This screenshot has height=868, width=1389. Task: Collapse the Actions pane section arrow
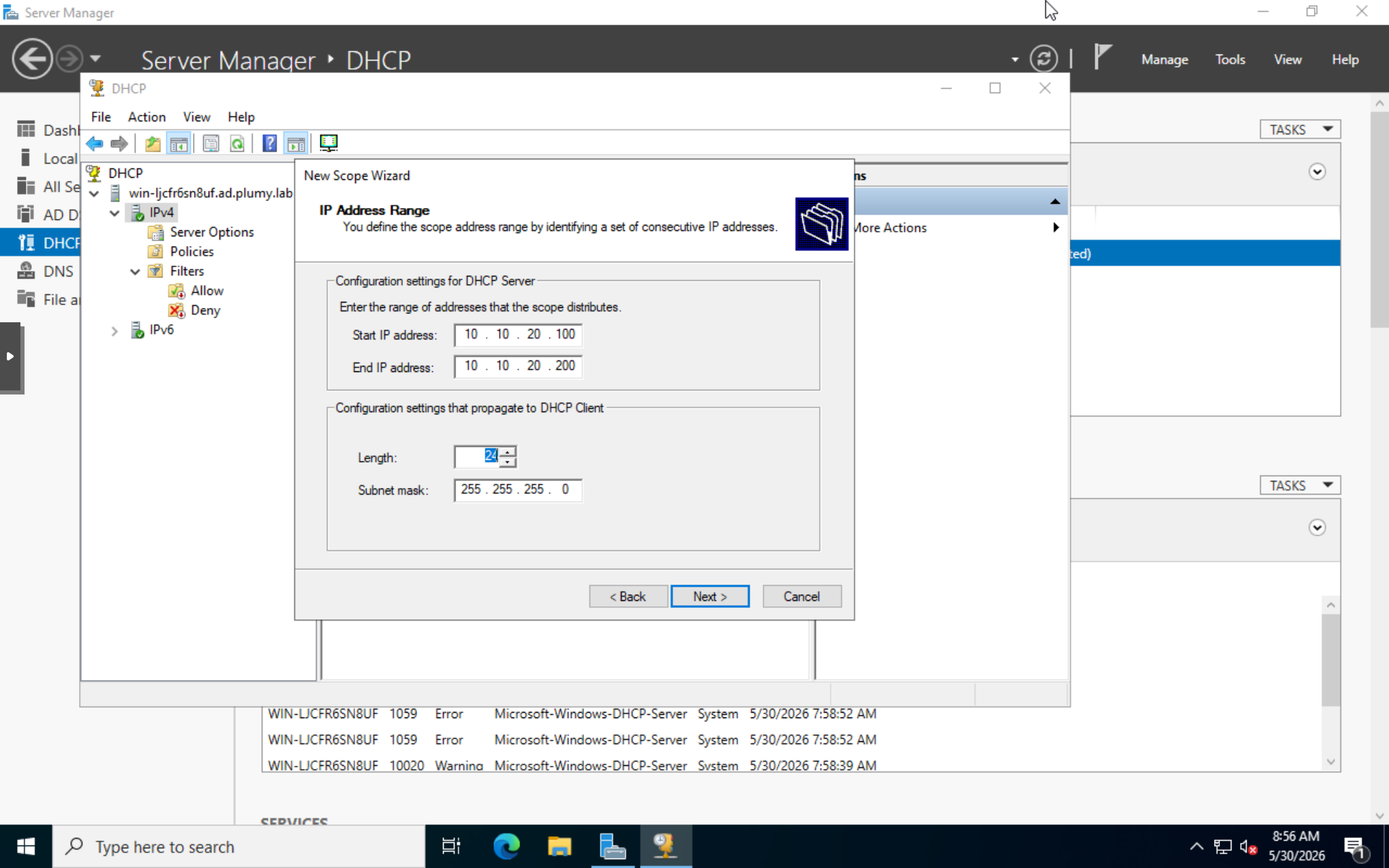(1055, 202)
